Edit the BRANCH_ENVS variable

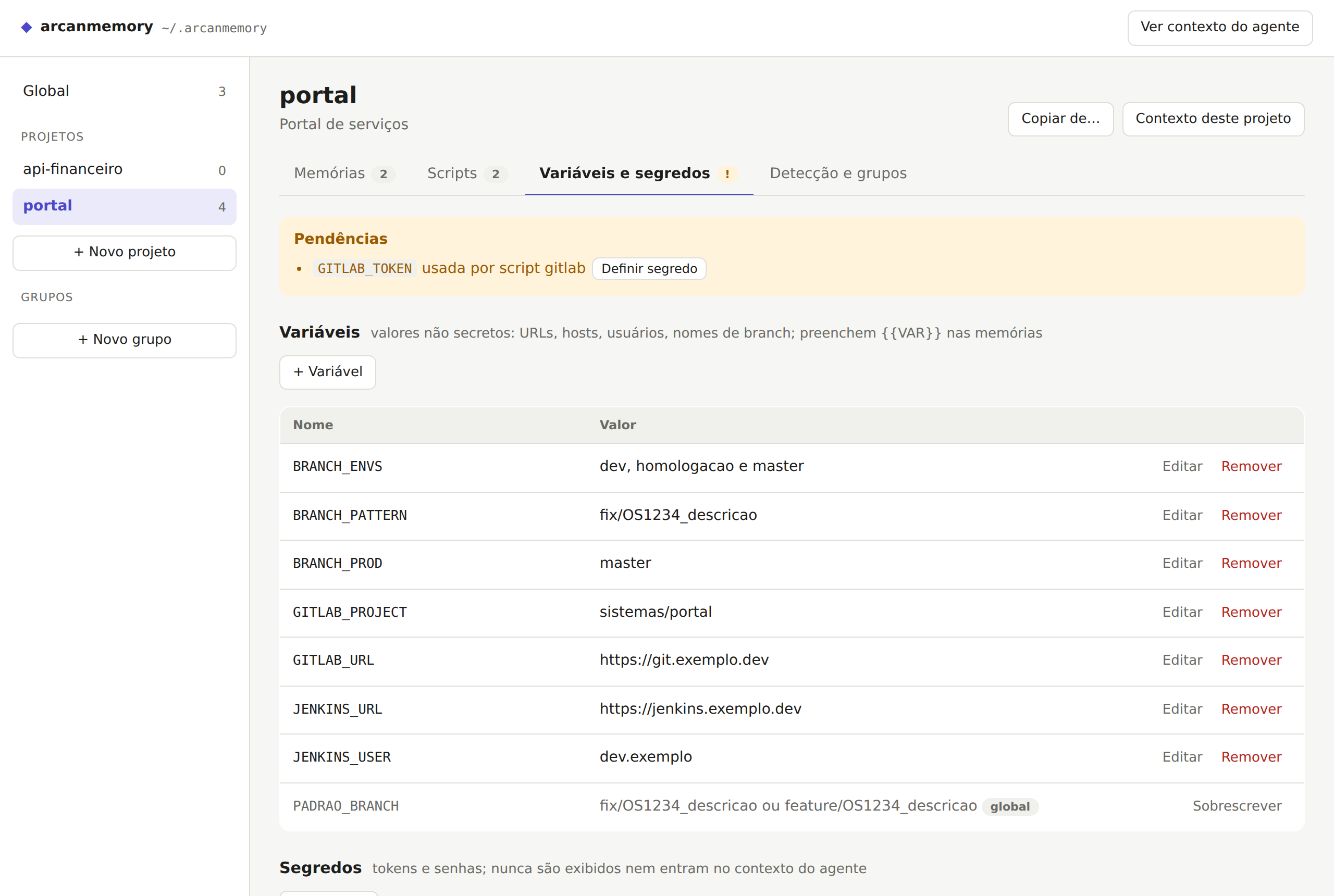click(1182, 466)
